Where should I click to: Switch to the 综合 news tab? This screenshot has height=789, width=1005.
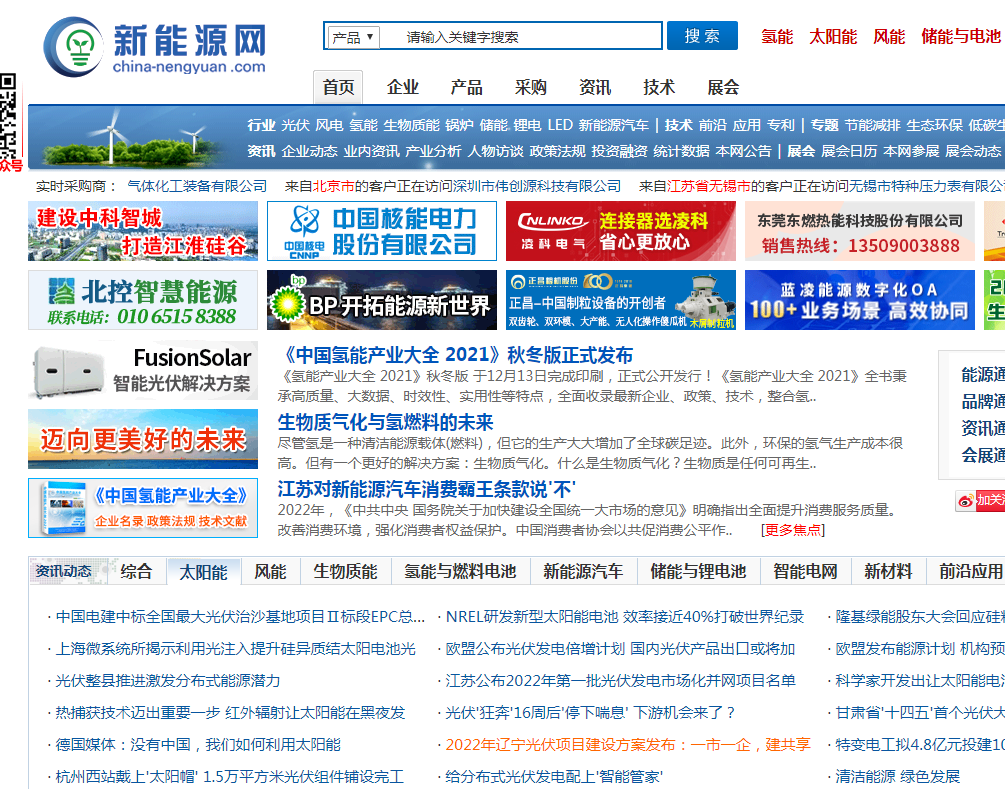(x=136, y=571)
